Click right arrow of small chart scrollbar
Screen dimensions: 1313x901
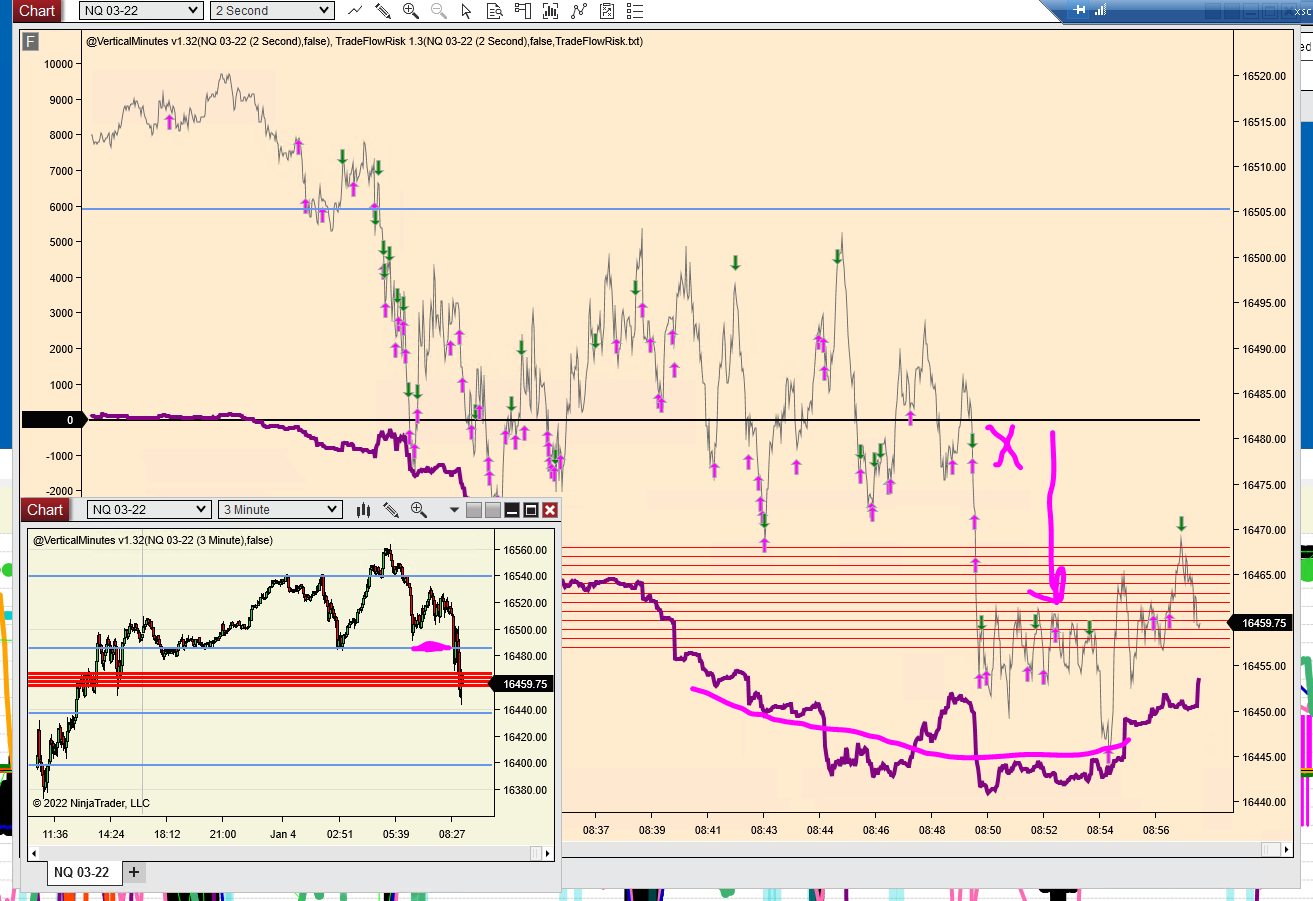(547, 853)
